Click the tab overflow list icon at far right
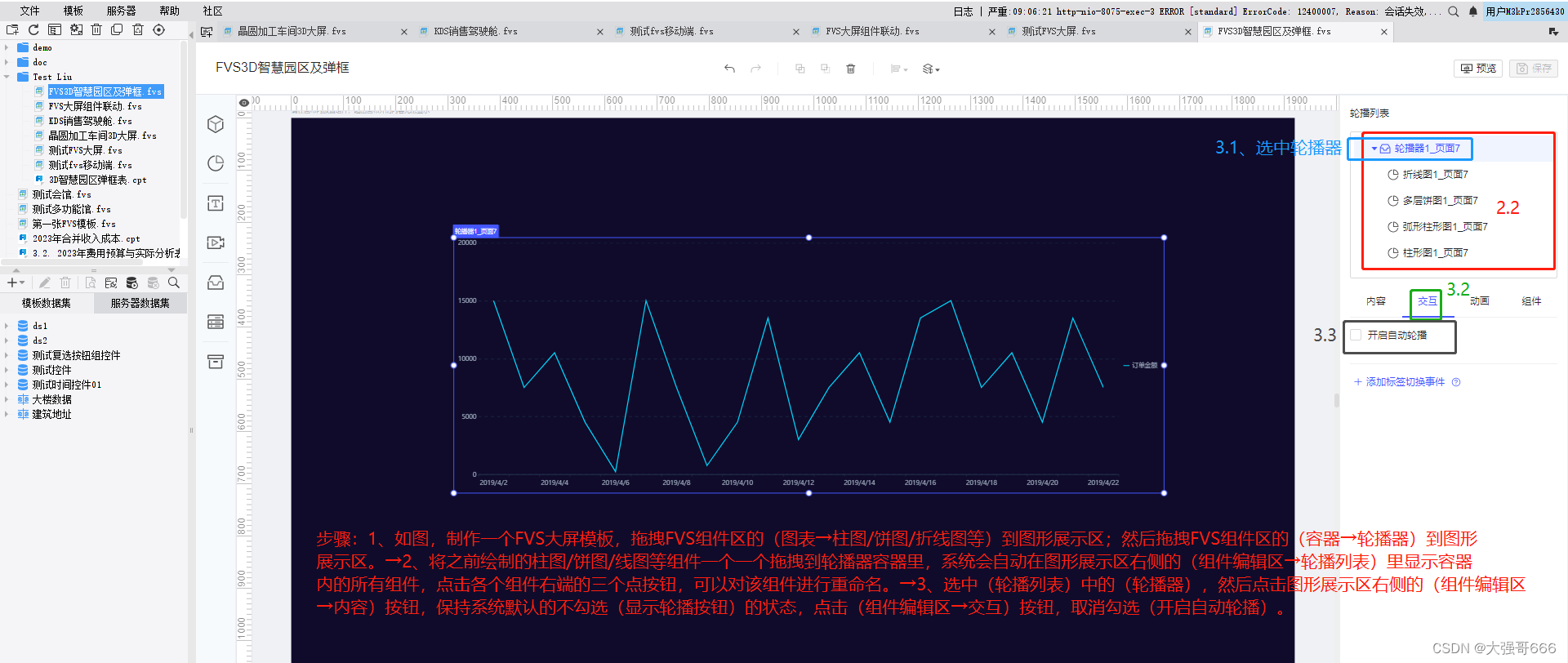 coord(1552,32)
